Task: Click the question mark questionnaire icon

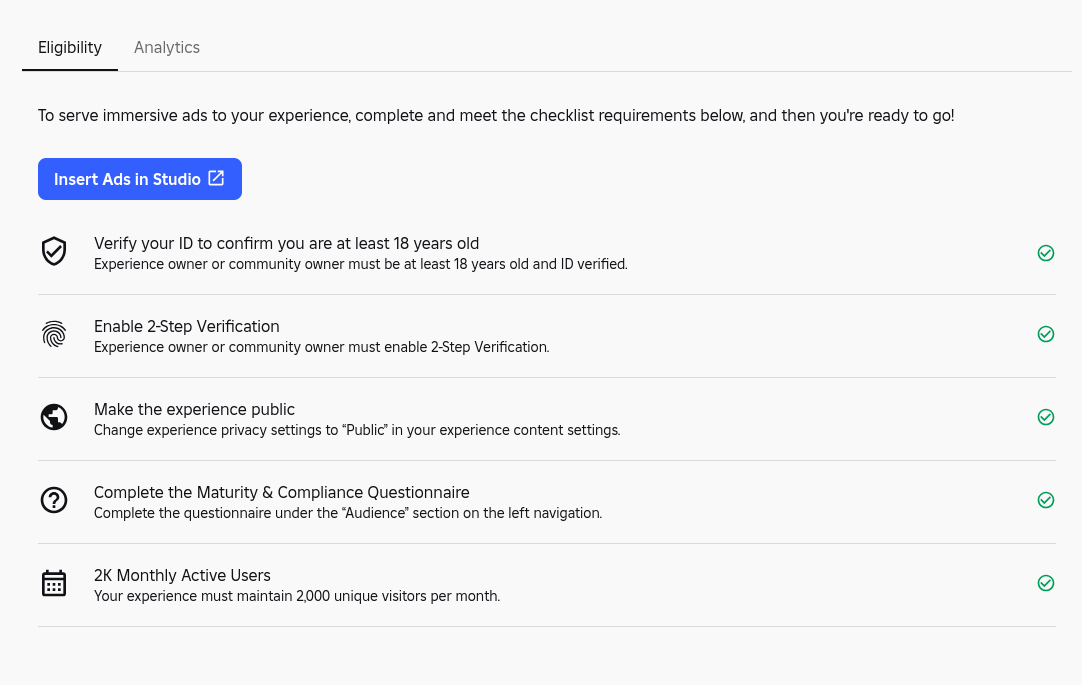Action: click(x=54, y=500)
